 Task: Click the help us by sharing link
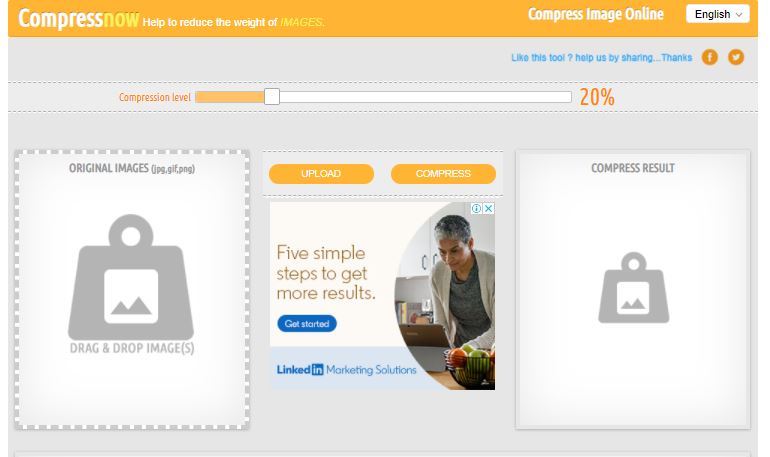coord(602,57)
